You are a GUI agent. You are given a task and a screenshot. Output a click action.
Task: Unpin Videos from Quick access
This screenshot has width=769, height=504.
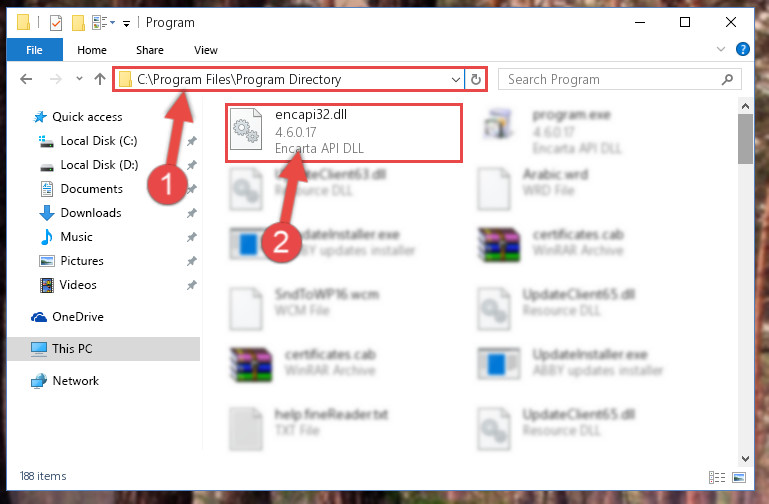click(192, 285)
